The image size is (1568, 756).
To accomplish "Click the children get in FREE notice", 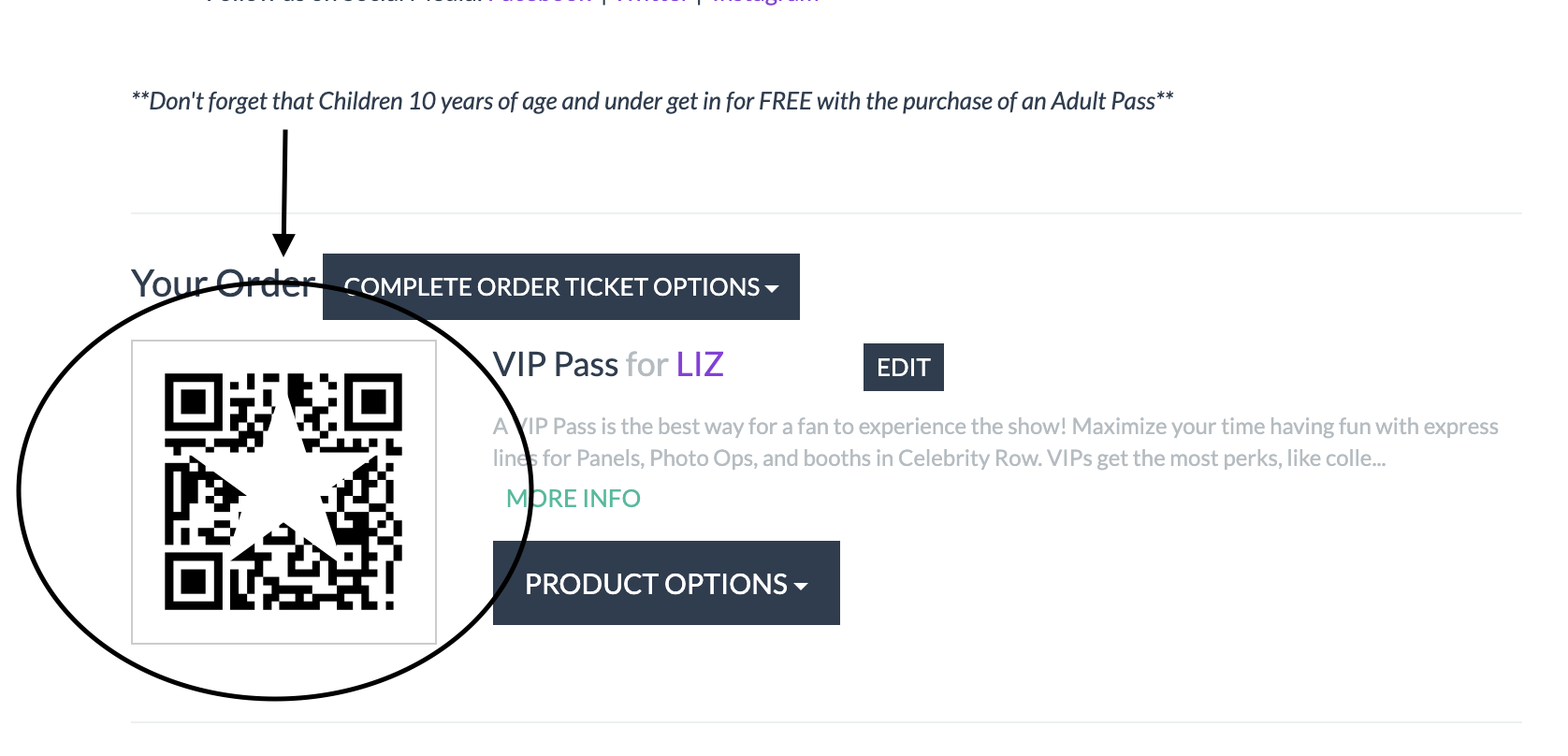I will click(x=652, y=101).
